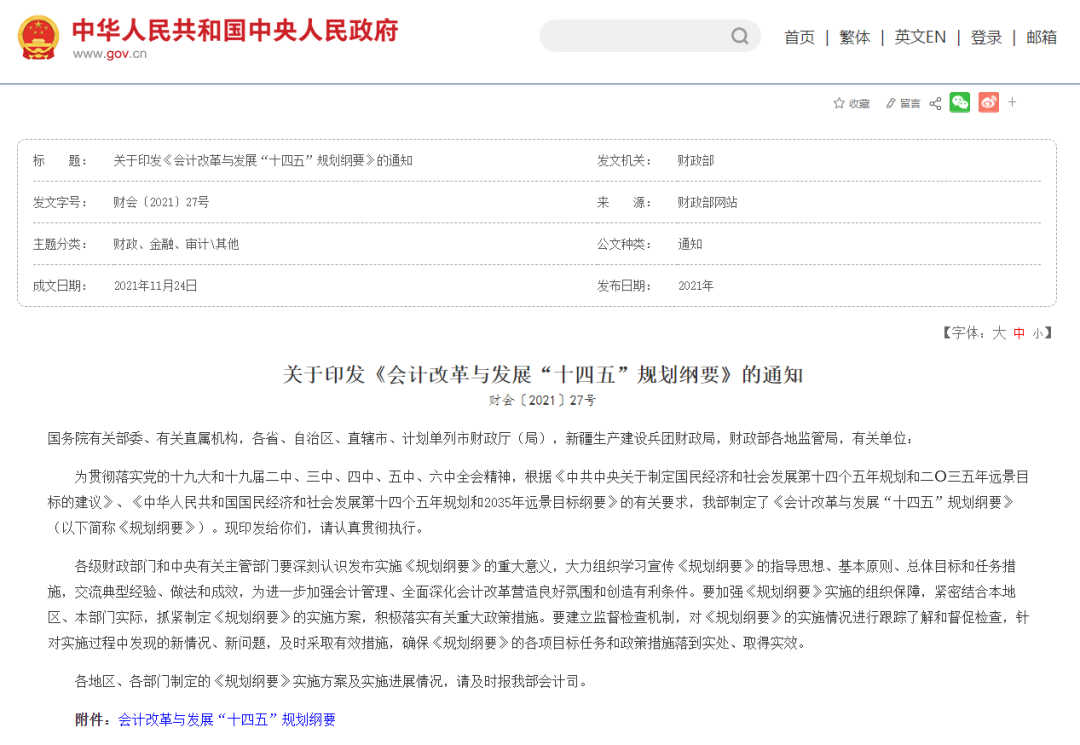The image size is (1080, 745).
Task: Switch to the 英文EN English version
Action: [x=919, y=36]
